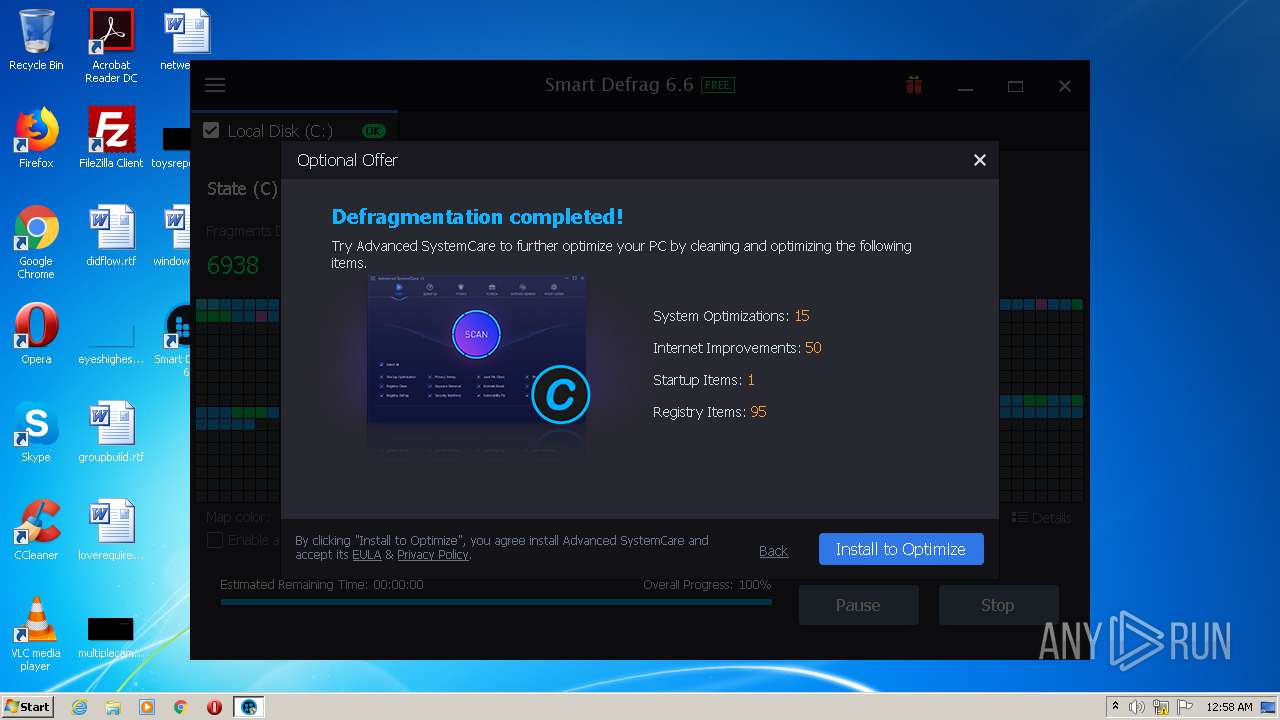This screenshot has height=720, width=1280.
Task: Maximize the Smart Defrag window
Action: click(1015, 86)
